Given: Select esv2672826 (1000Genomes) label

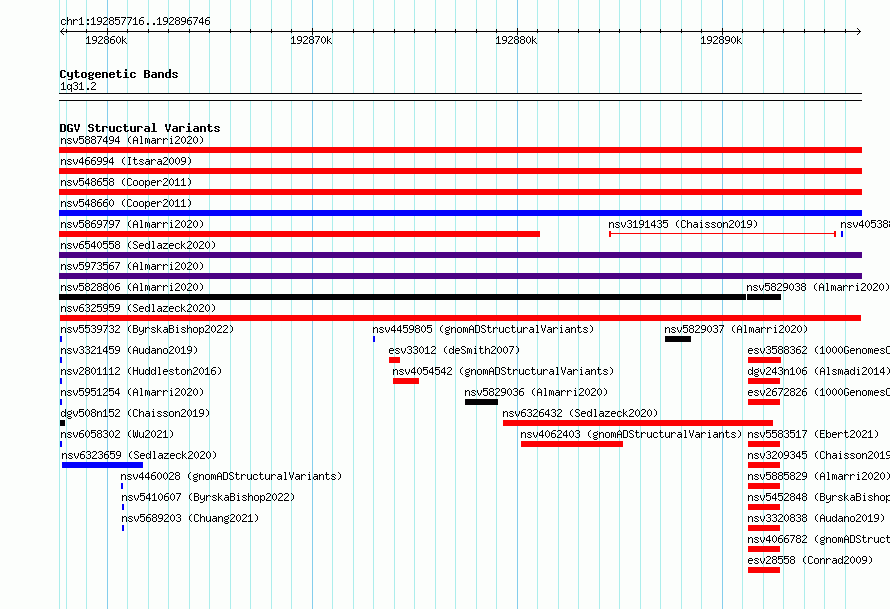Looking at the screenshot, I should click(818, 392).
